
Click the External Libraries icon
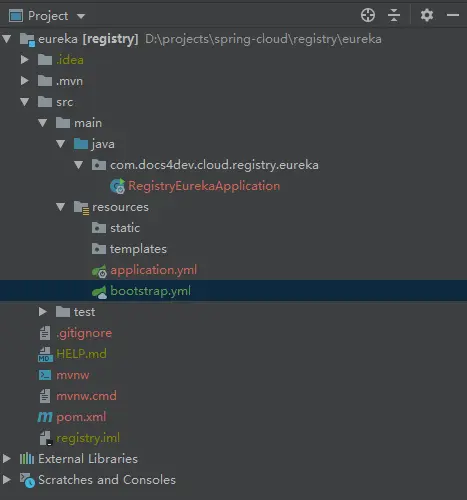27,459
